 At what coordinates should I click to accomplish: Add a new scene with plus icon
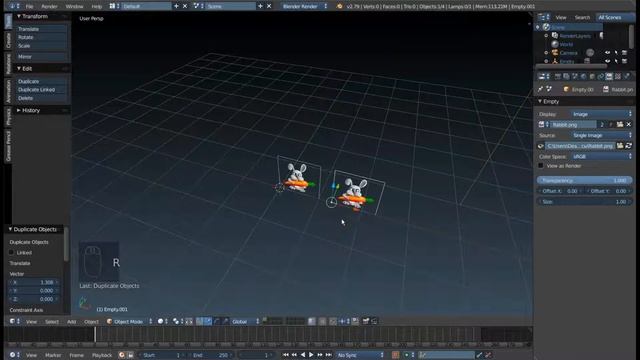point(260,6)
